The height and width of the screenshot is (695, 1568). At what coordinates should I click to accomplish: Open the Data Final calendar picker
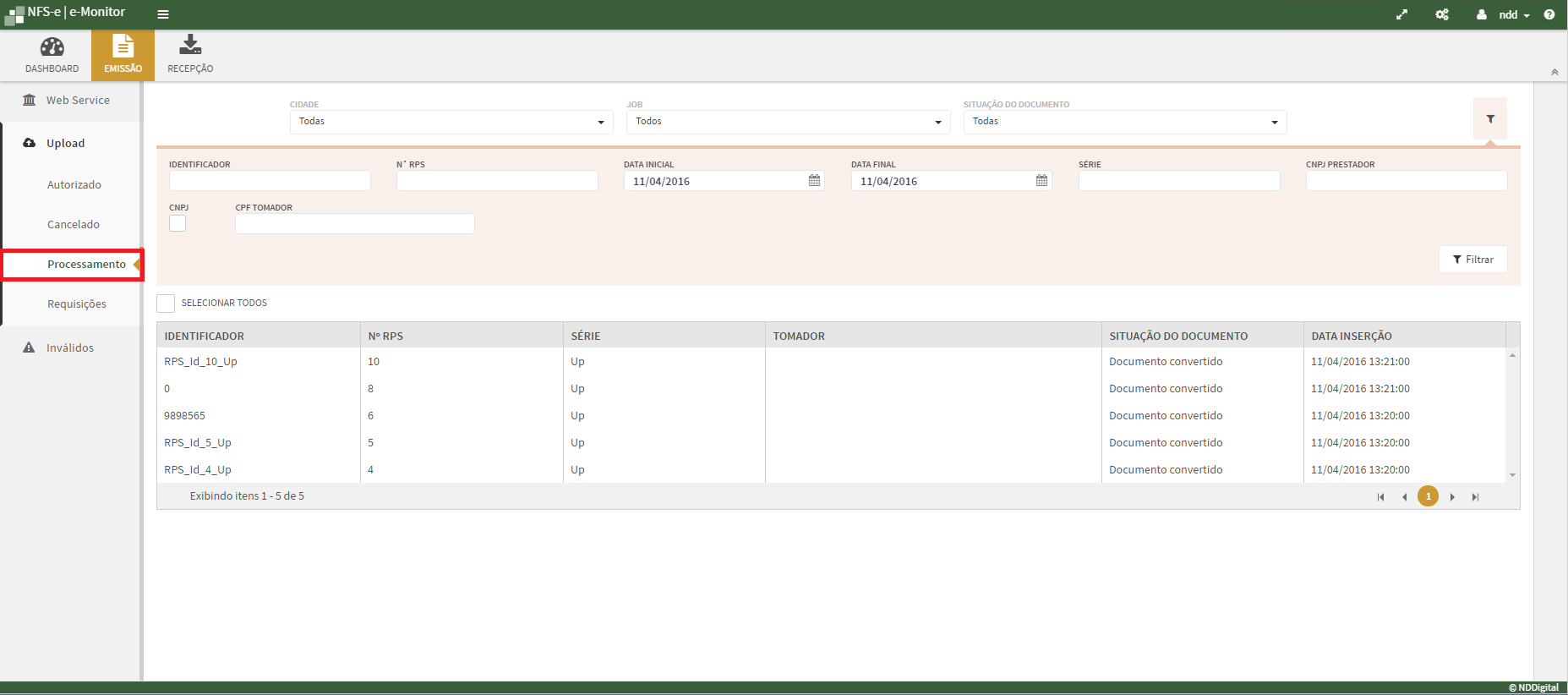coord(1041,181)
